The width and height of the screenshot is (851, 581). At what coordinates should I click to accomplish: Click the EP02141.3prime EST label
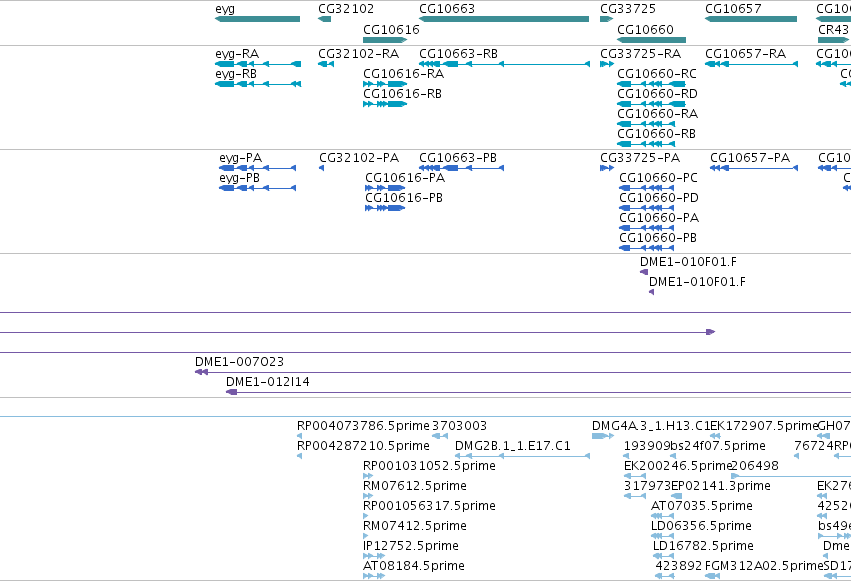(721, 486)
